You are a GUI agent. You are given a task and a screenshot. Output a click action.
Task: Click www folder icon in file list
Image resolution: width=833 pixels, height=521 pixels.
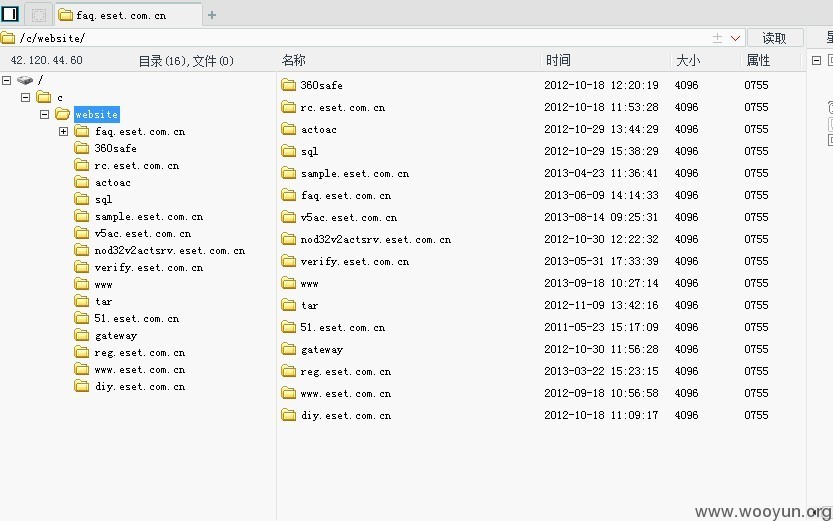(288, 283)
